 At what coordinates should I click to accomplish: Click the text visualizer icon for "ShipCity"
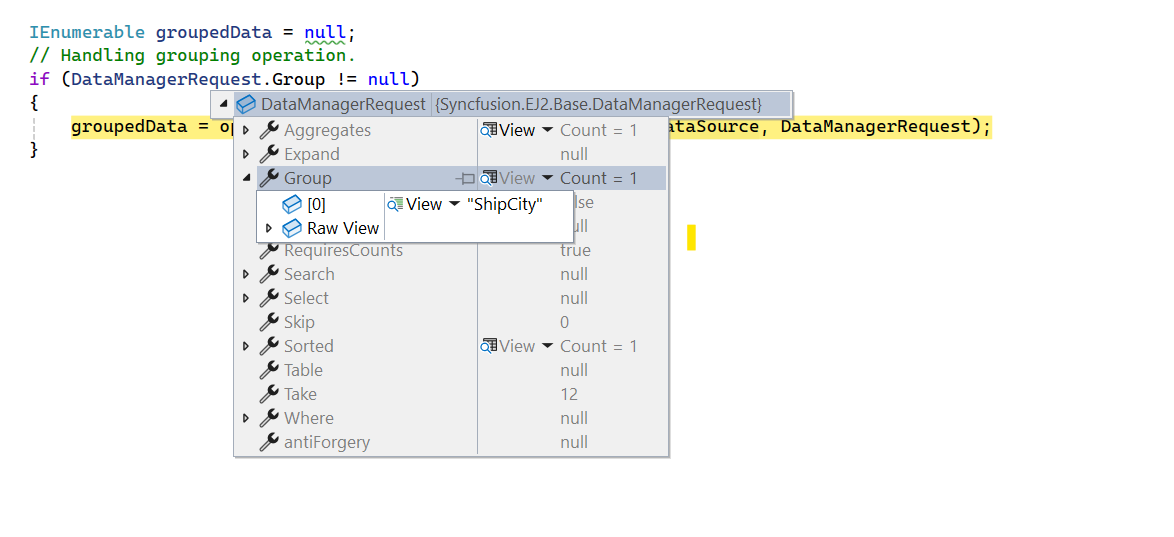tap(395, 204)
